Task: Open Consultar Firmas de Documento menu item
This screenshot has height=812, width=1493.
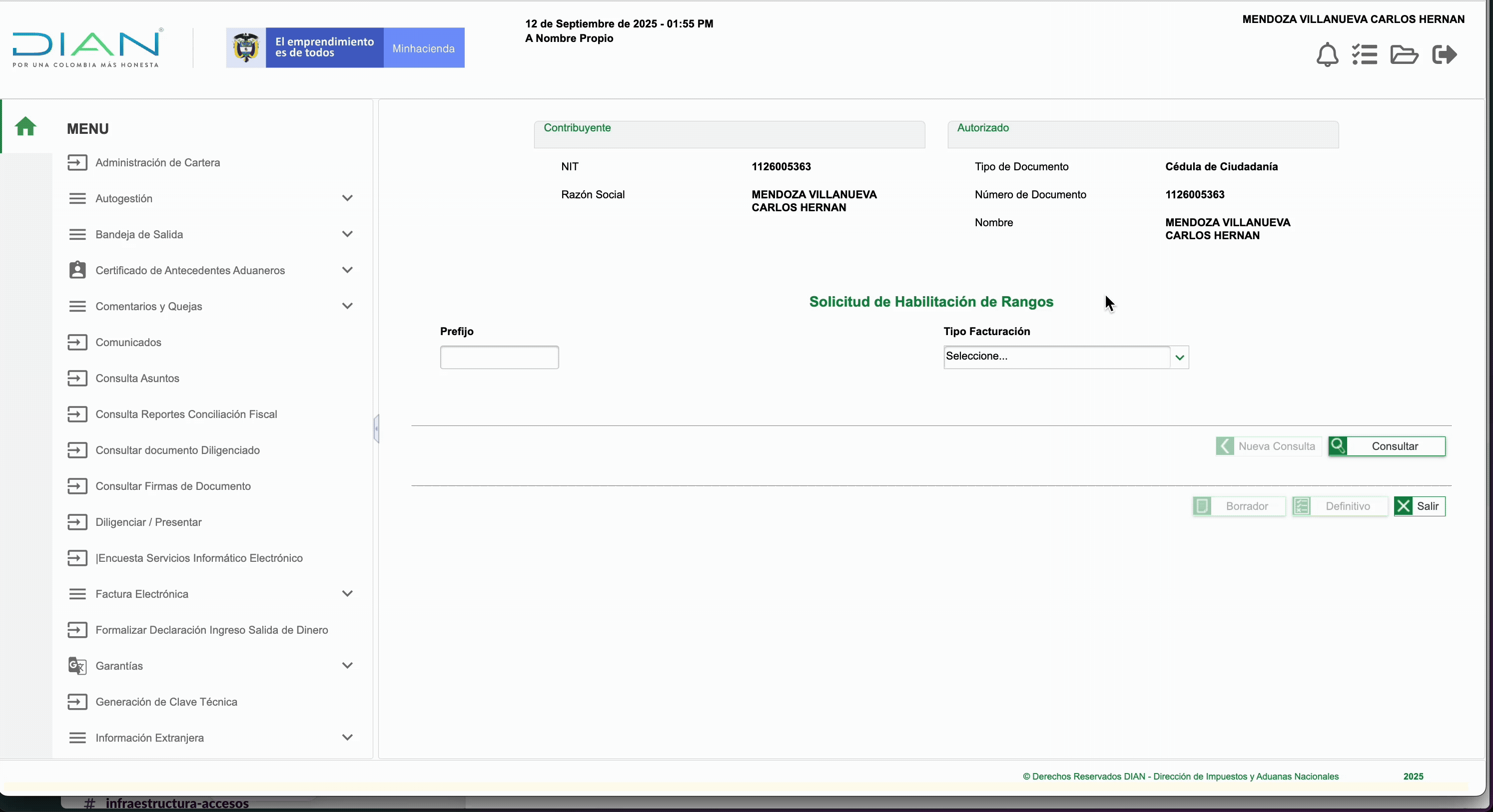Action: [173, 486]
